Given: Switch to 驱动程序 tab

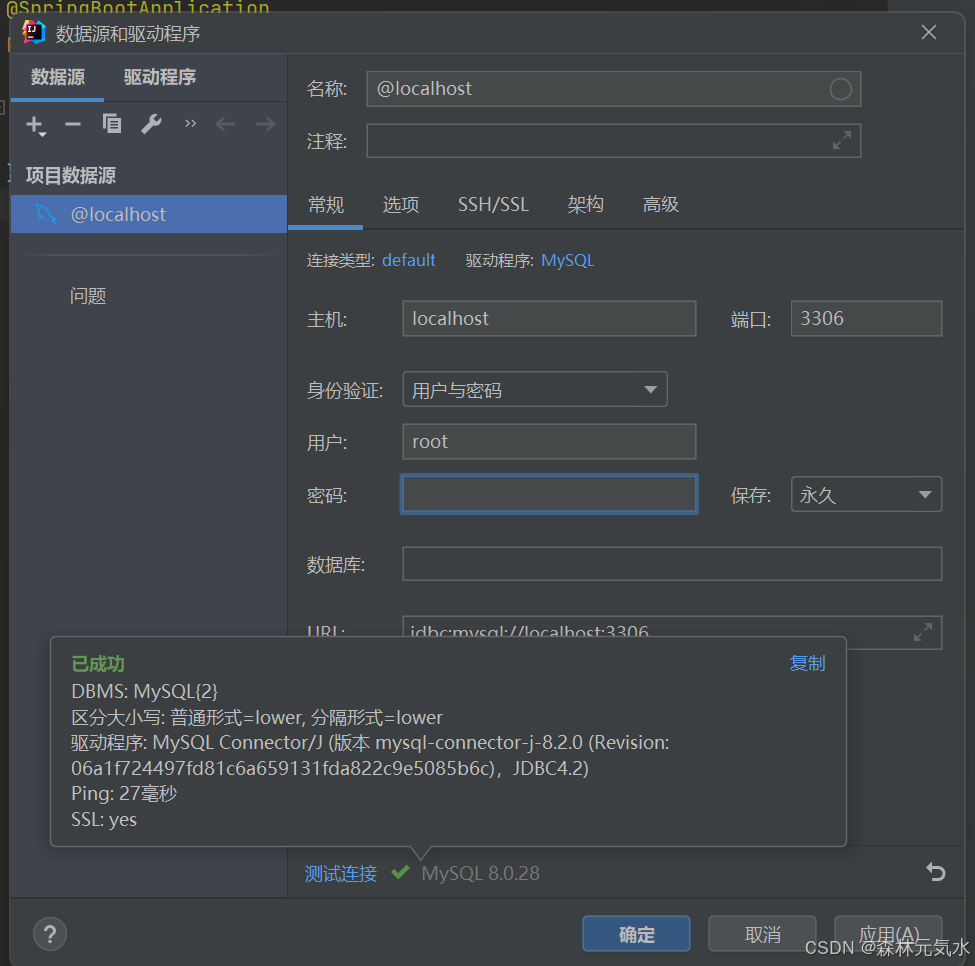Looking at the screenshot, I should pos(160,77).
